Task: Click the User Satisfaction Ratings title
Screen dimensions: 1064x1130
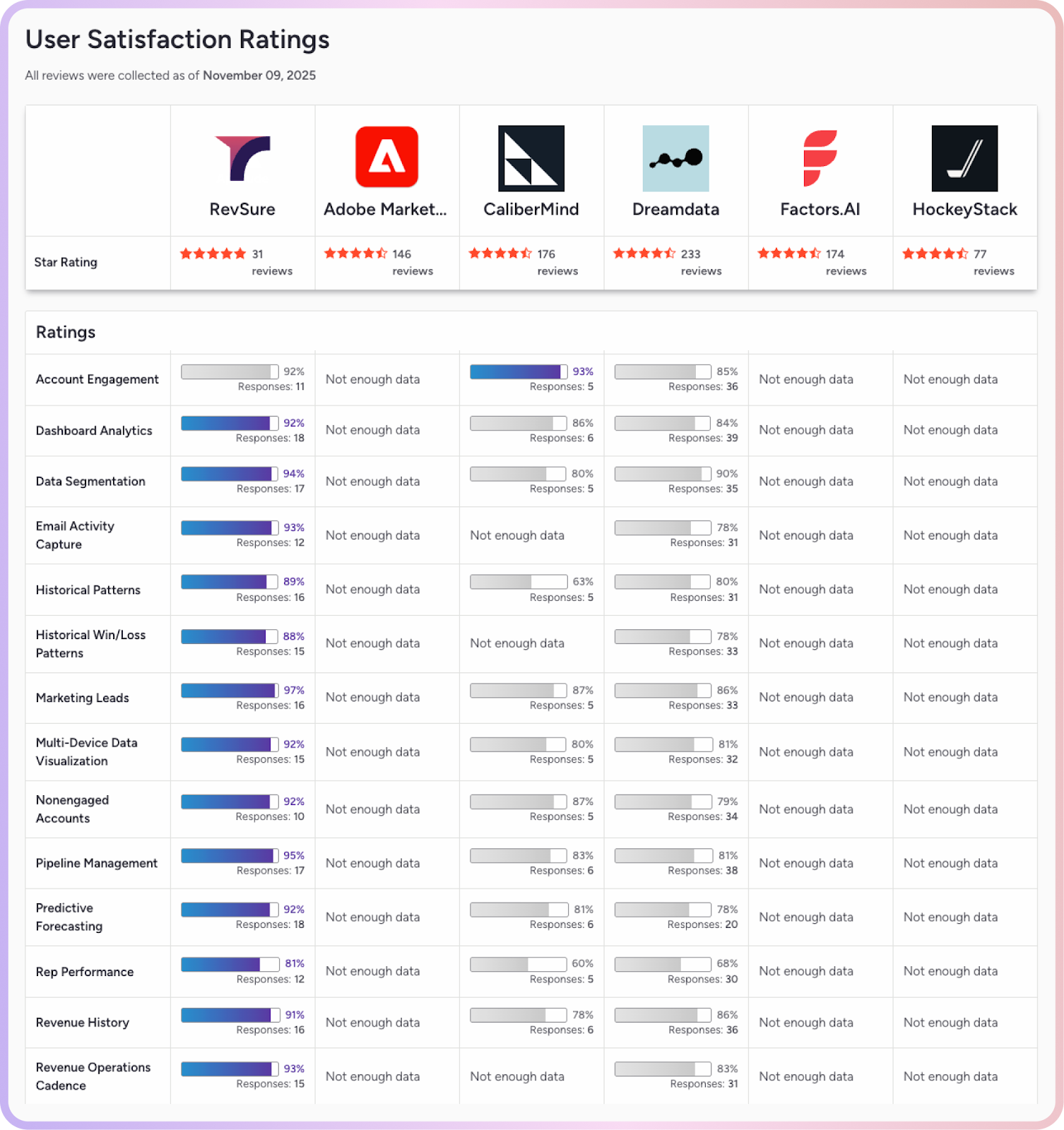Action: [x=177, y=40]
